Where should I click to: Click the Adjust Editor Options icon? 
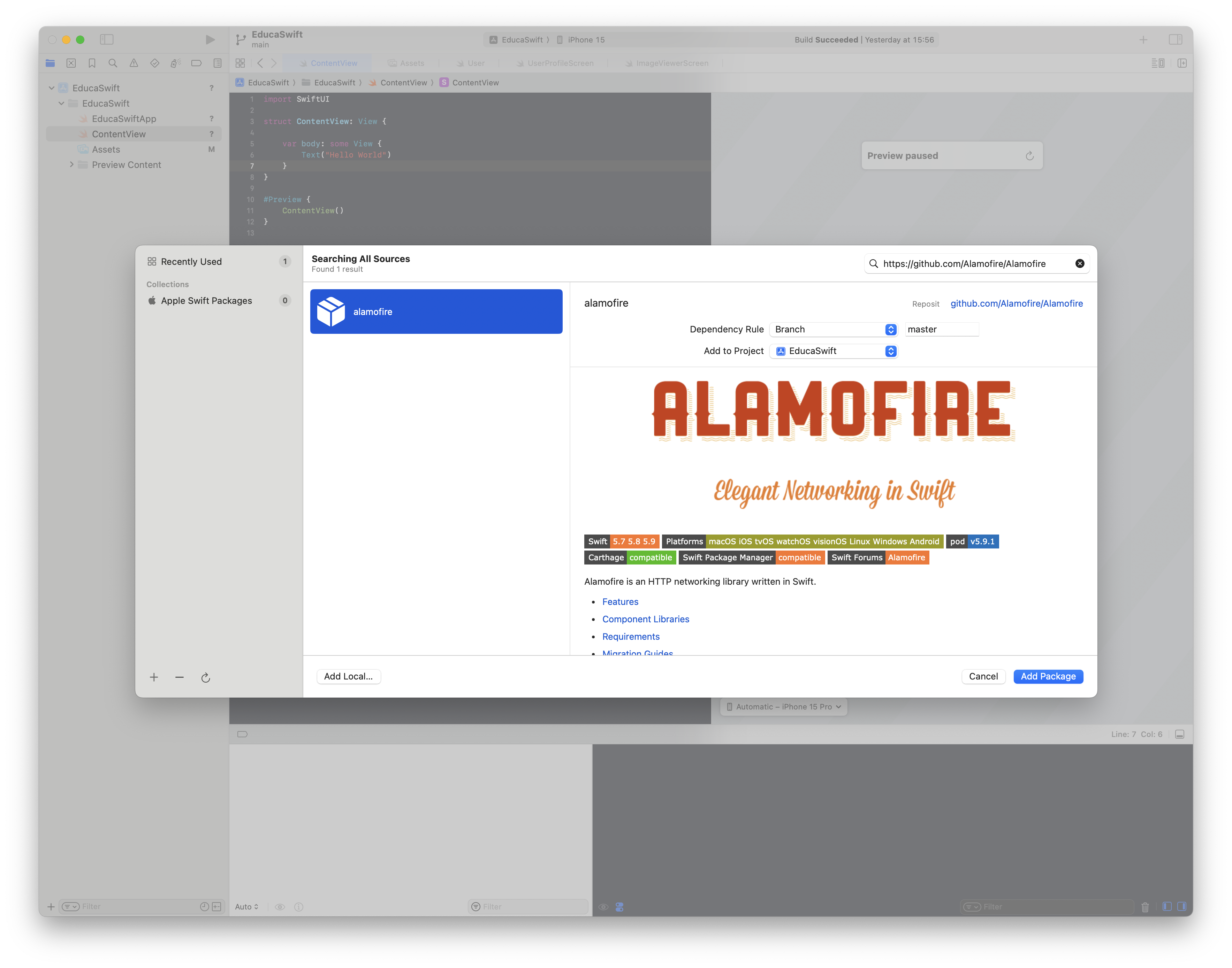(1158, 63)
